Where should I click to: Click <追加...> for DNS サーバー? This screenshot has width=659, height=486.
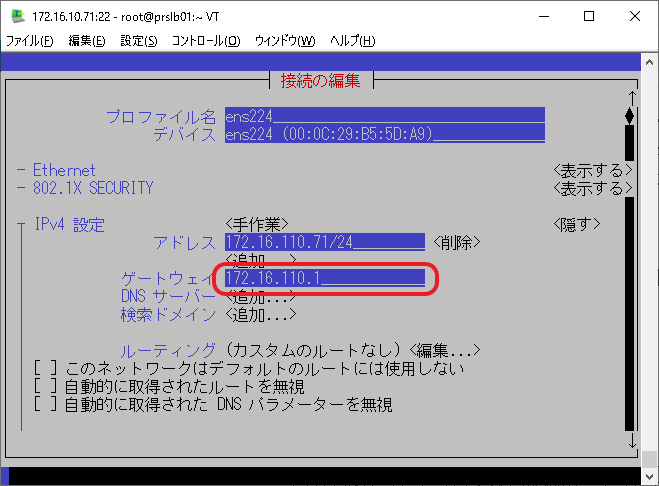[261, 296]
